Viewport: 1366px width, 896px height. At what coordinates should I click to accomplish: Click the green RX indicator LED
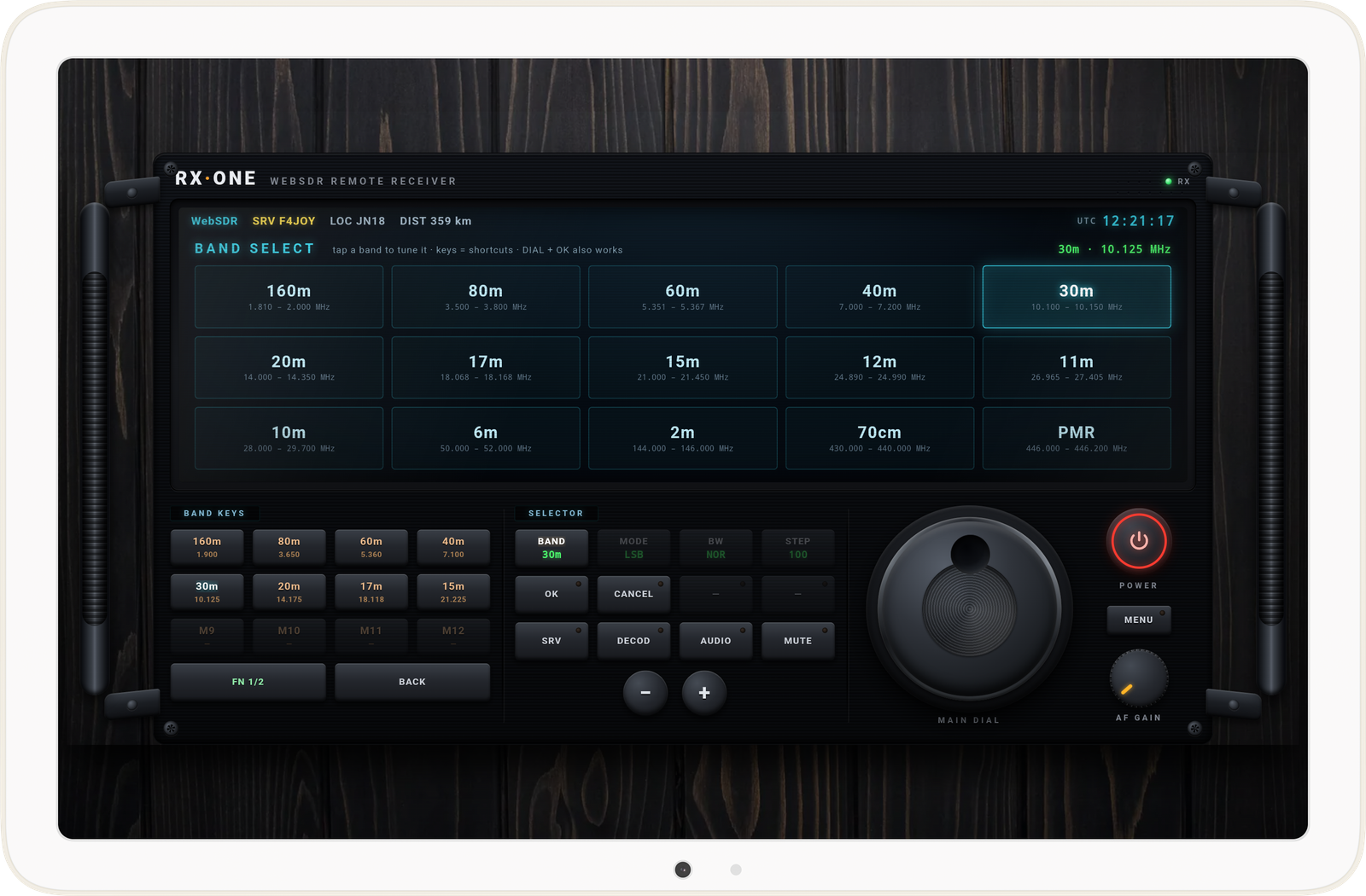tap(1168, 181)
